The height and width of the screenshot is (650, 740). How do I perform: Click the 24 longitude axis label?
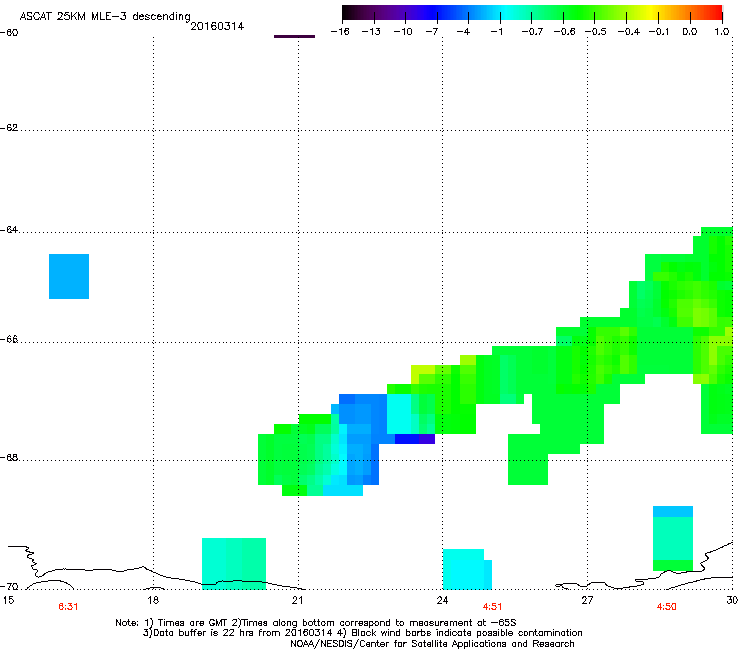click(x=442, y=600)
